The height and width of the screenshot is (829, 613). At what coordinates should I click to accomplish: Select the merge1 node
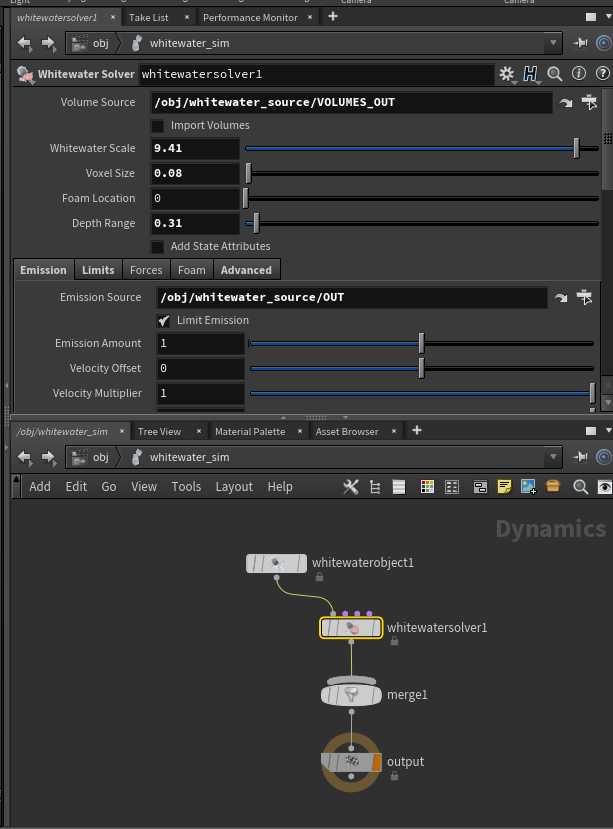351,695
